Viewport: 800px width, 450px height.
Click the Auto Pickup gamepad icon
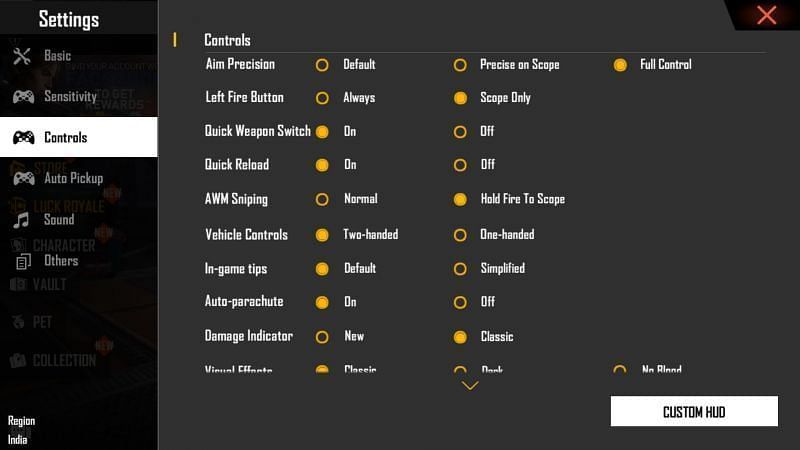point(22,179)
